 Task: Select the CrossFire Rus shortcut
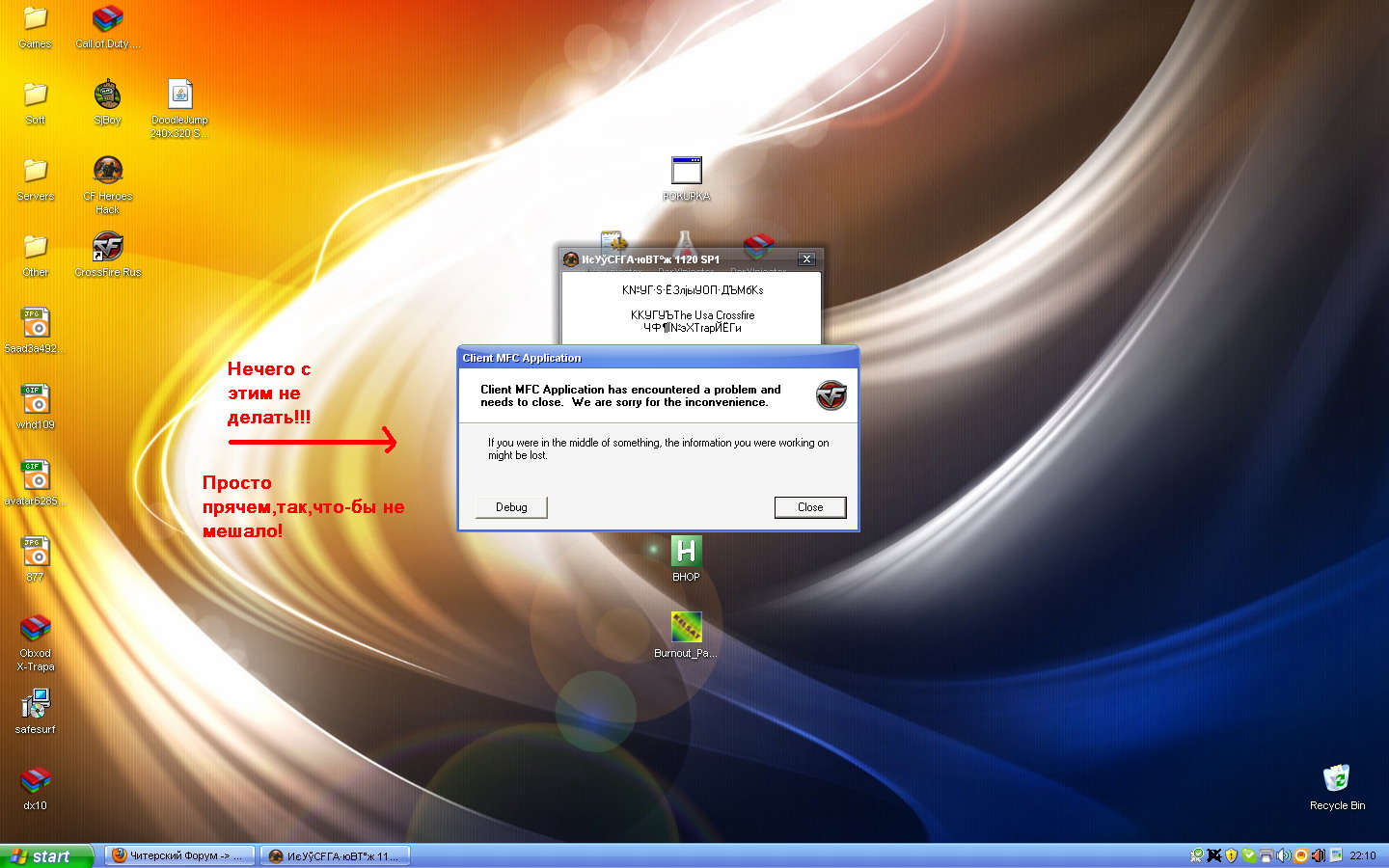(x=108, y=256)
